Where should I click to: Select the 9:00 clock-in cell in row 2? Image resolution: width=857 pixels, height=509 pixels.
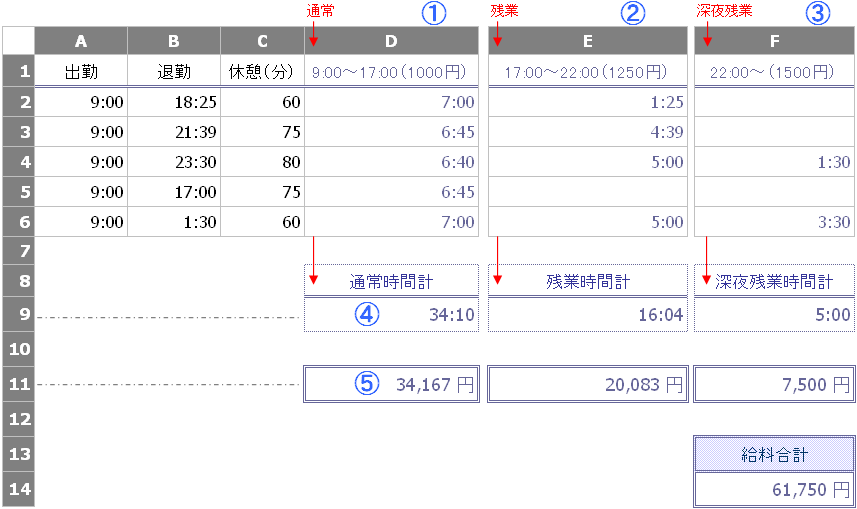pos(81,102)
